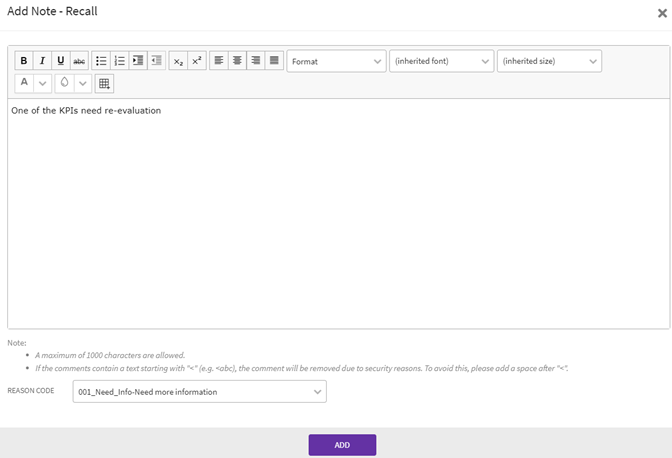This screenshot has width=672, height=458.
Task: Center align the text
Action: click(x=237, y=61)
